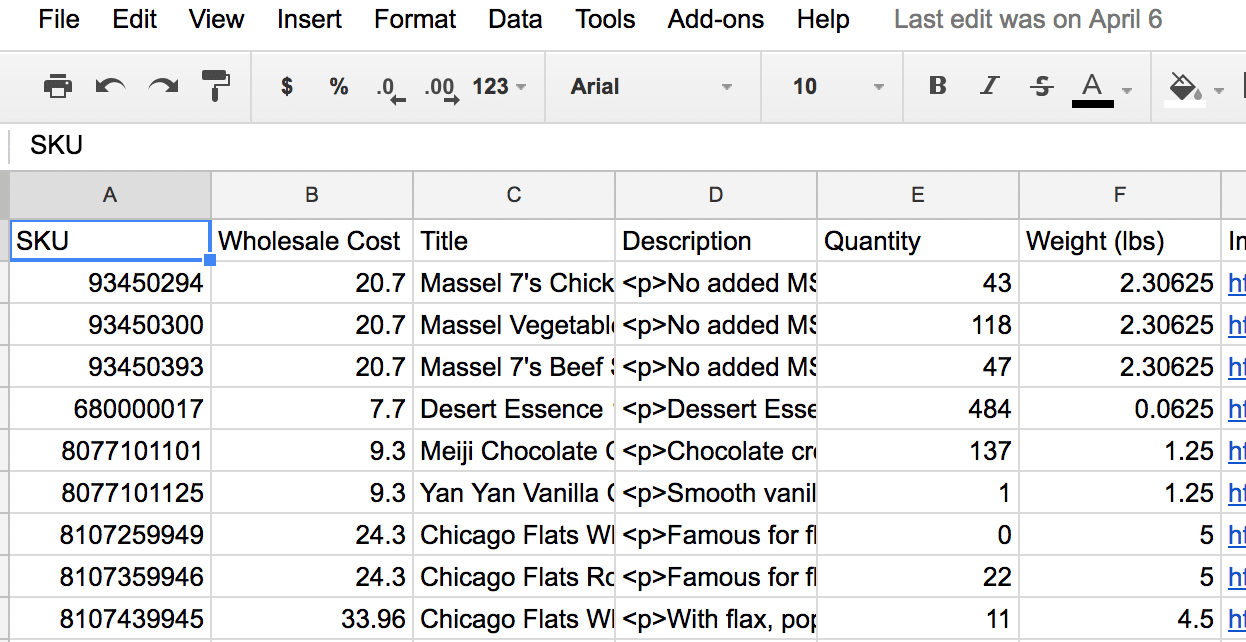
Task: Open the font size 10 dropdown
Action: 838,87
